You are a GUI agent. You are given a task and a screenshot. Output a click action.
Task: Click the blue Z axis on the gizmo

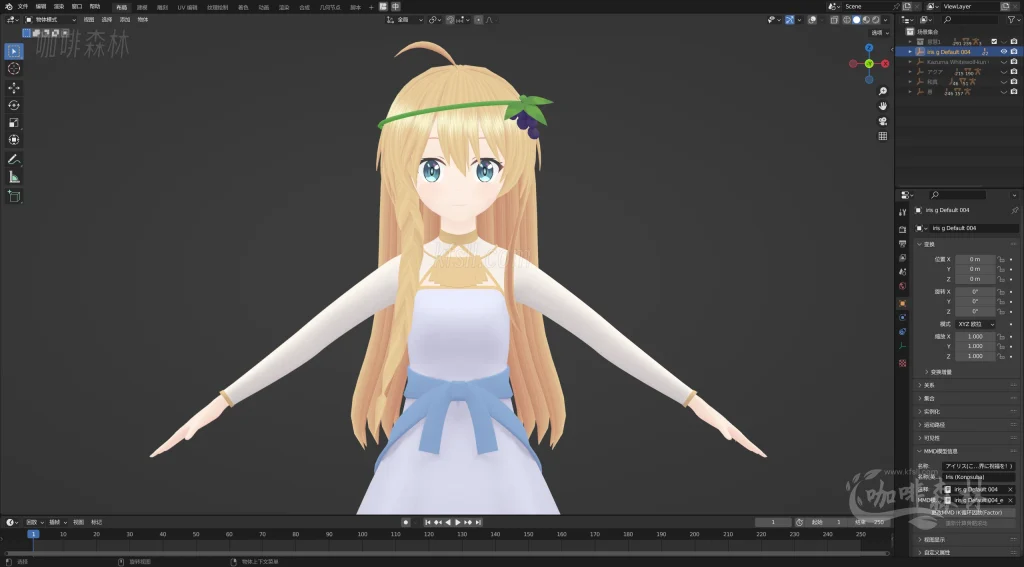(x=869, y=48)
